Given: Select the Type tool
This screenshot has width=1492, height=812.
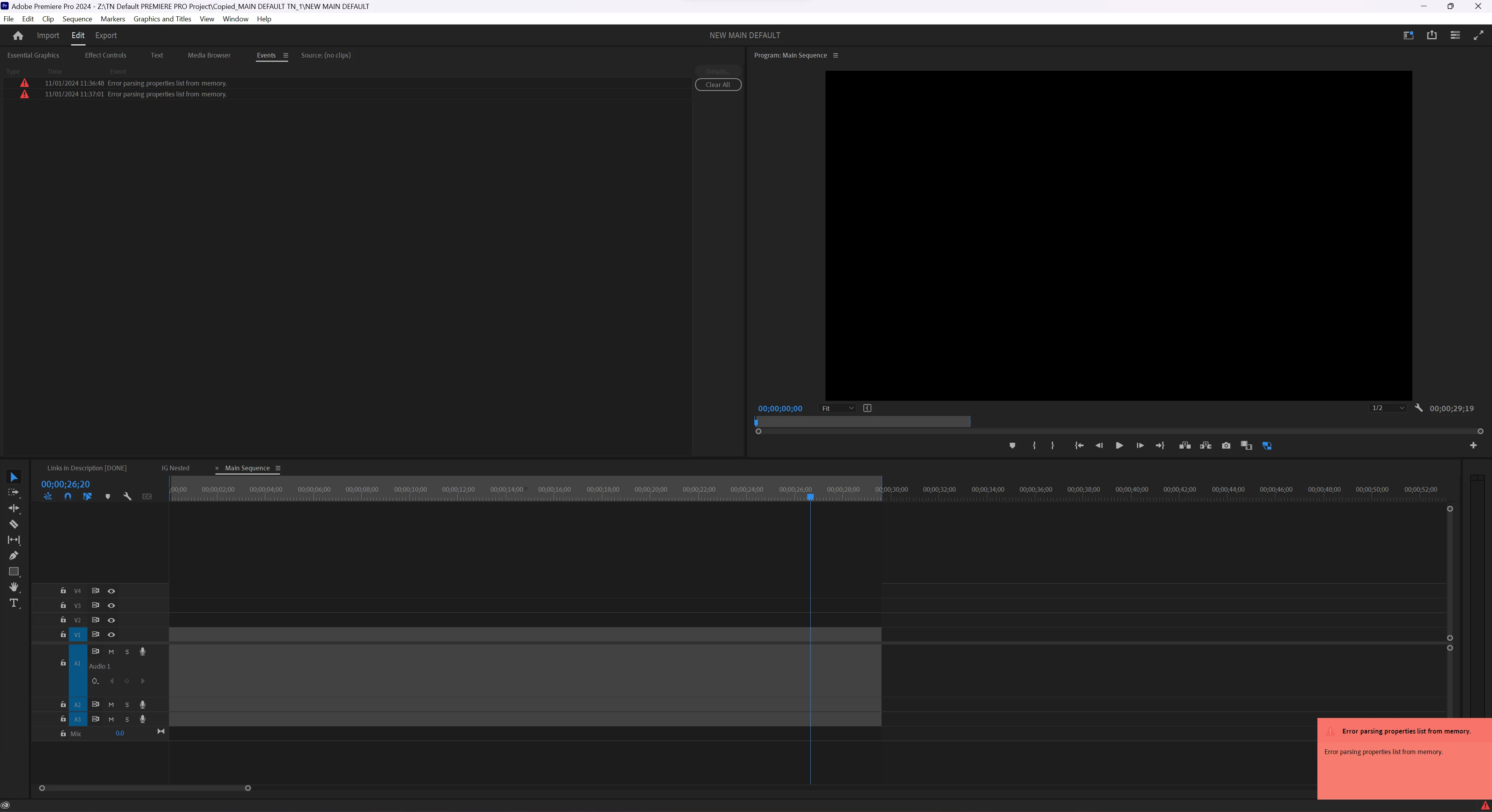Looking at the screenshot, I should pyautogui.click(x=14, y=603).
